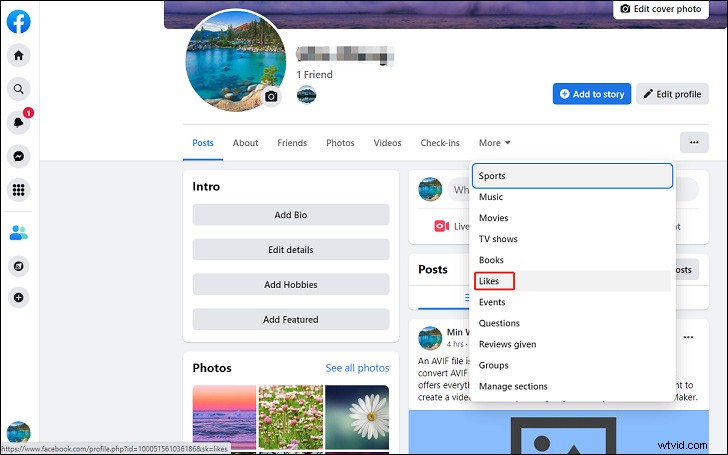This screenshot has height=455, width=728.
Task: Select Questions in the More menu
Action: (572, 323)
